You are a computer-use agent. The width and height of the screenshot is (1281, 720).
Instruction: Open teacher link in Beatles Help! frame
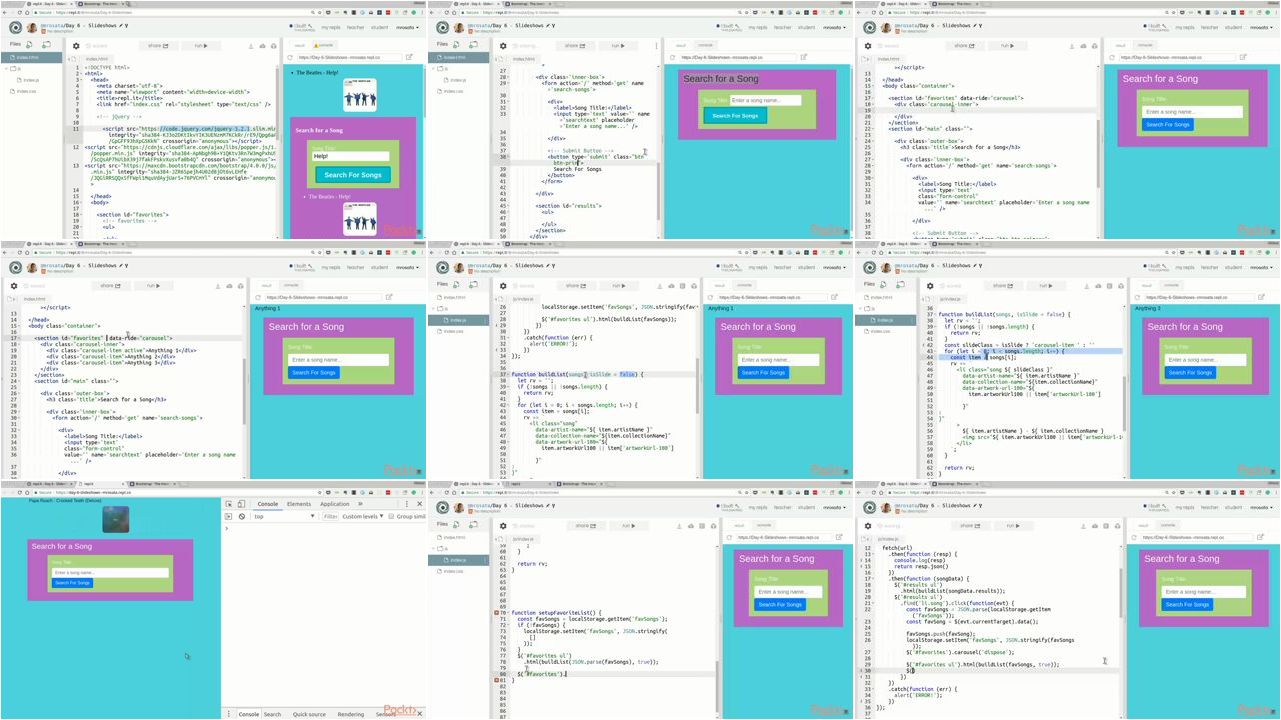pos(356,28)
